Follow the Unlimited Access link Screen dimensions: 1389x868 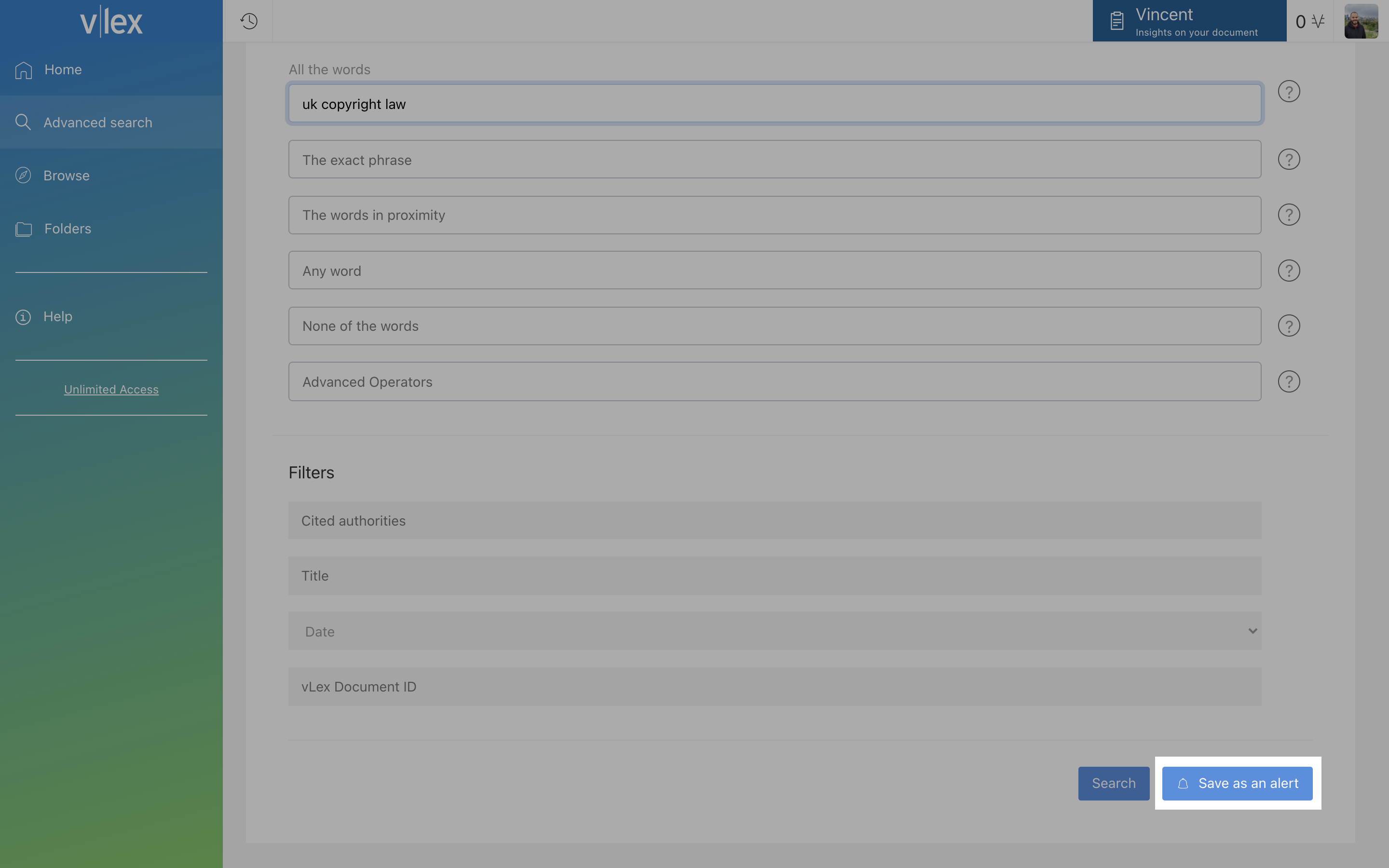(x=111, y=389)
